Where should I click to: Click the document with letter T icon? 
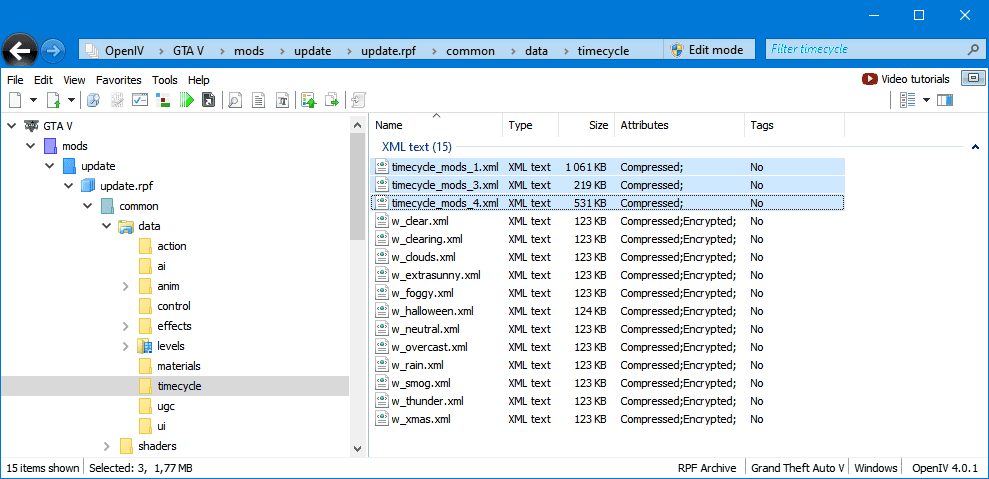pyautogui.click(x=283, y=100)
